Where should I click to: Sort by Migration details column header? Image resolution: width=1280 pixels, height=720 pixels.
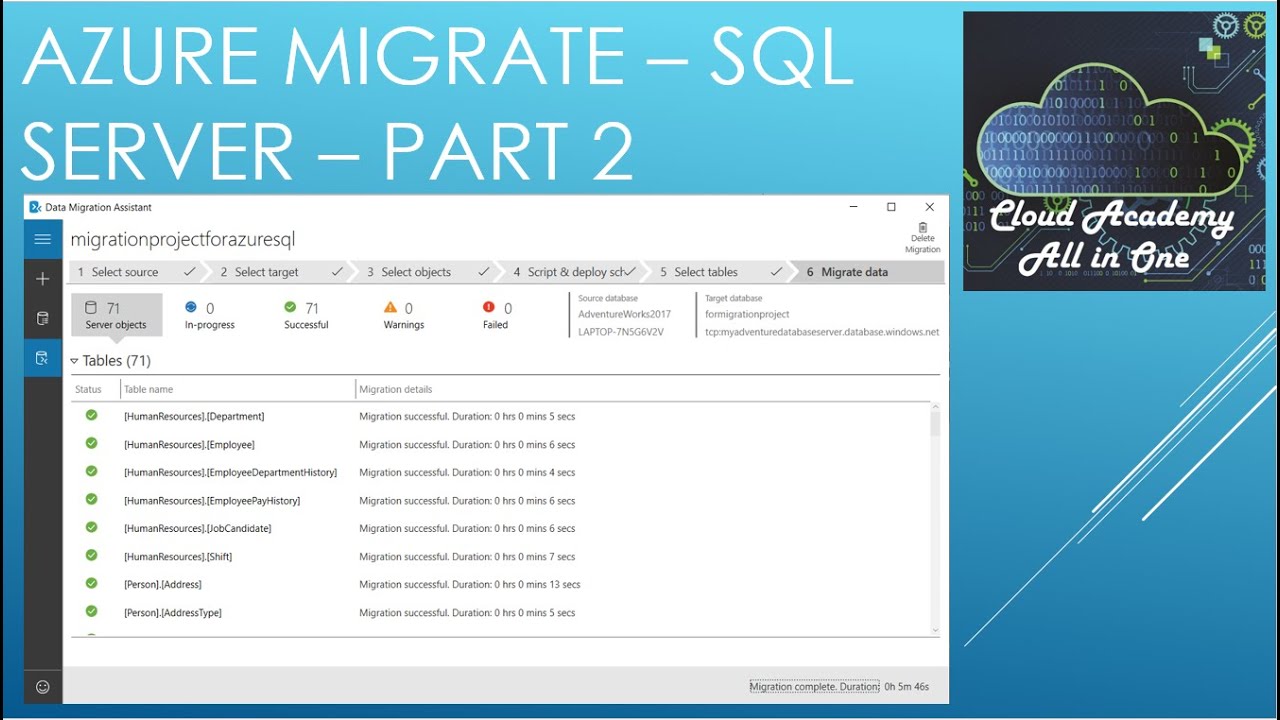click(396, 389)
